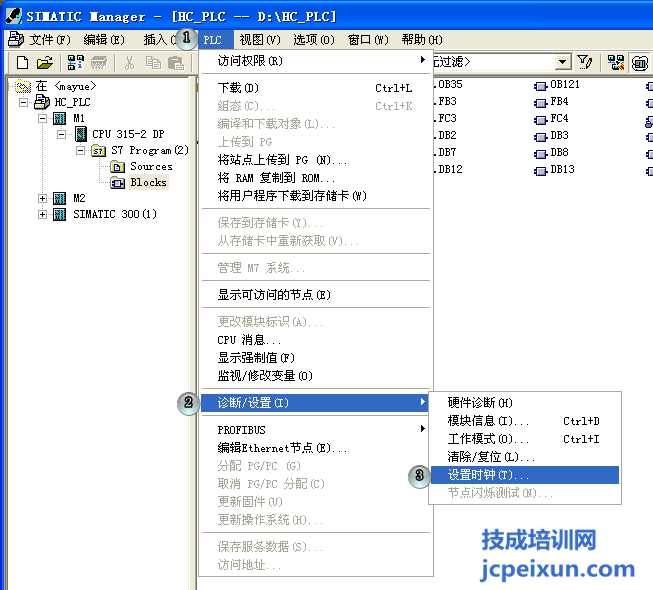
Task: Open the filter combo box dropdown arrow
Action: point(563,62)
